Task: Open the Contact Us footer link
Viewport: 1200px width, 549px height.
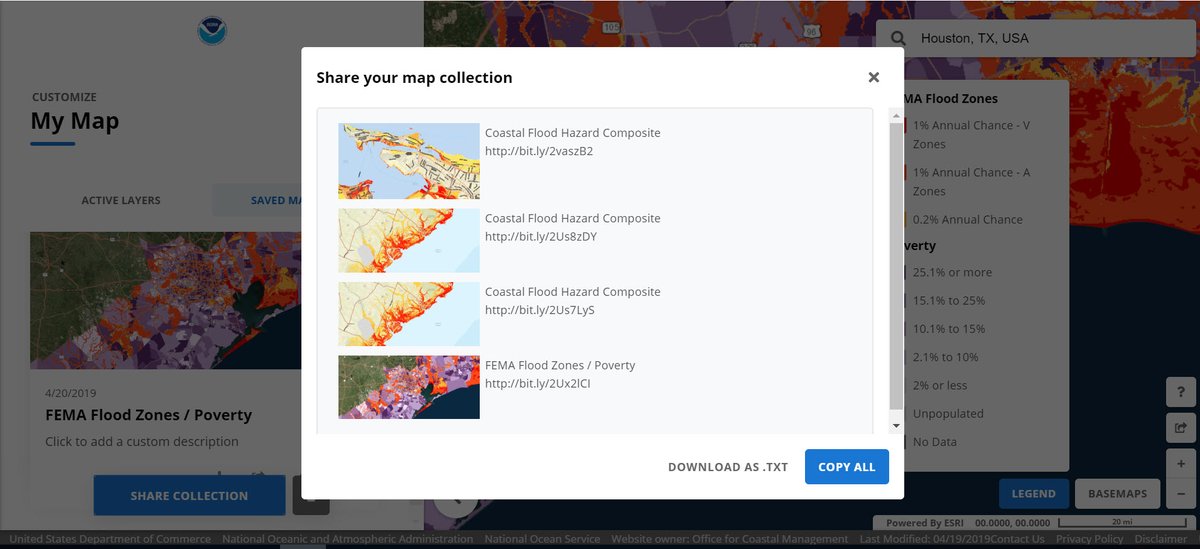Action: (x=1018, y=539)
